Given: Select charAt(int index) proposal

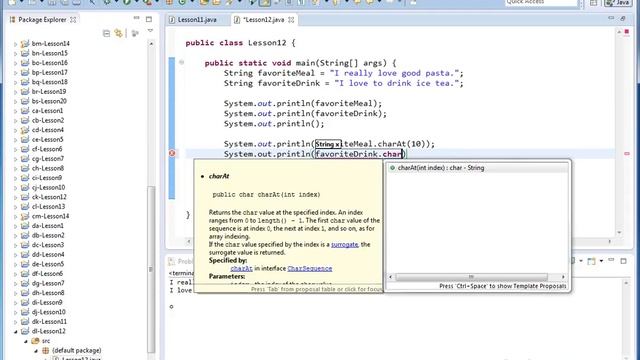Looking at the screenshot, I should pyautogui.click(x=477, y=168).
